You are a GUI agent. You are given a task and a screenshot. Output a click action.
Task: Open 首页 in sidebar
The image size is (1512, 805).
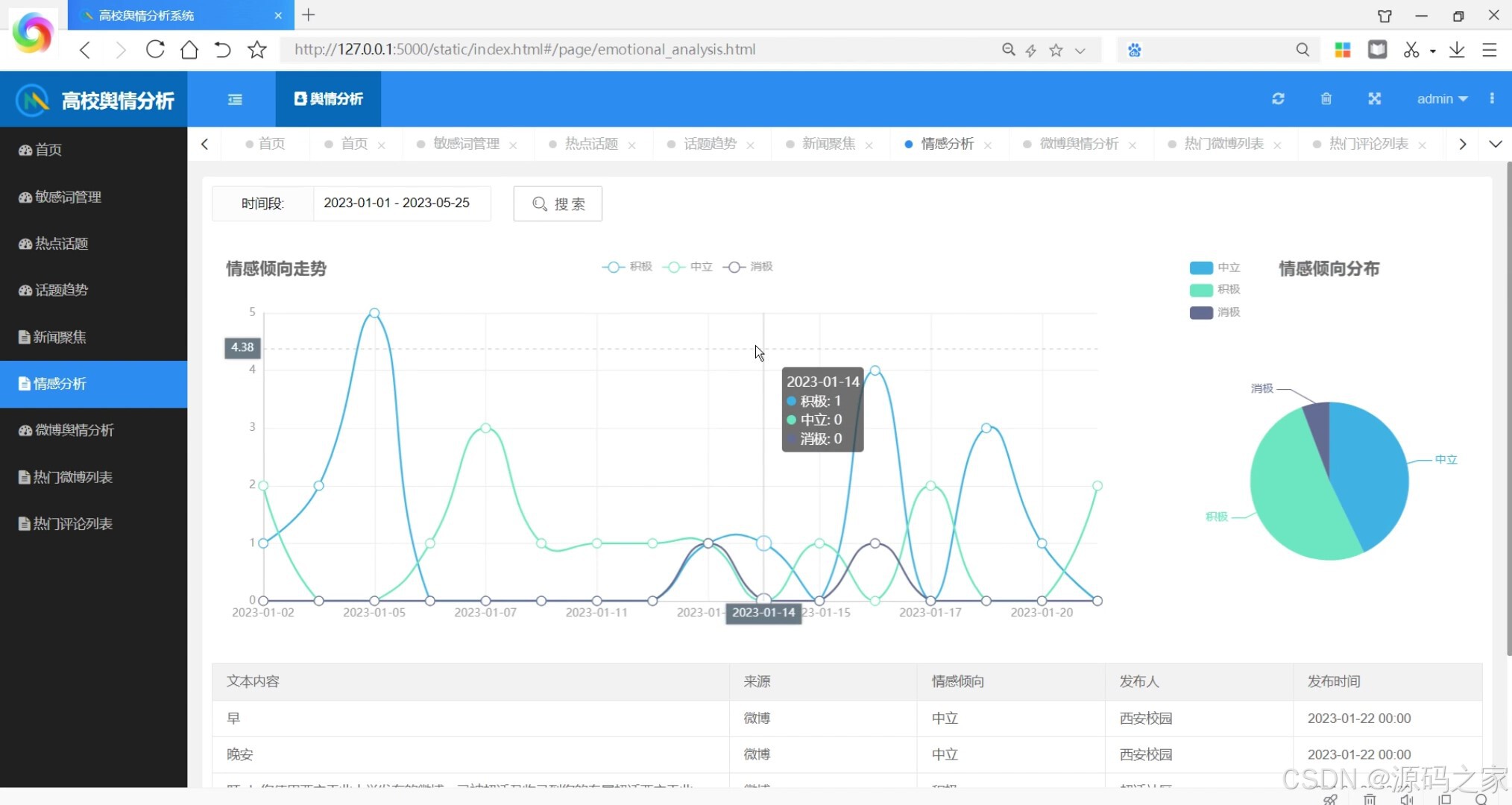pos(94,150)
